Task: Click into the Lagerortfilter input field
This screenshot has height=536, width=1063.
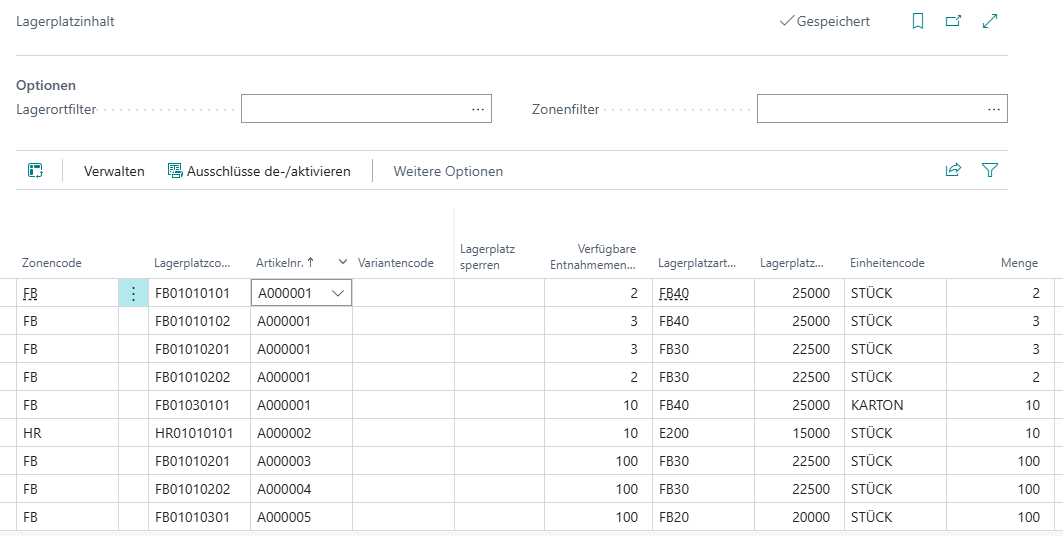Action: click(x=355, y=109)
